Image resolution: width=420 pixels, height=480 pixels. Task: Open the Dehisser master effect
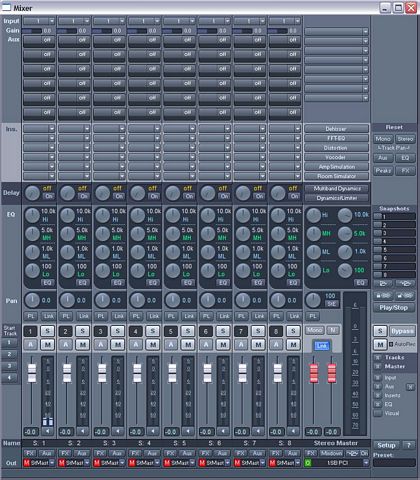[336, 129]
